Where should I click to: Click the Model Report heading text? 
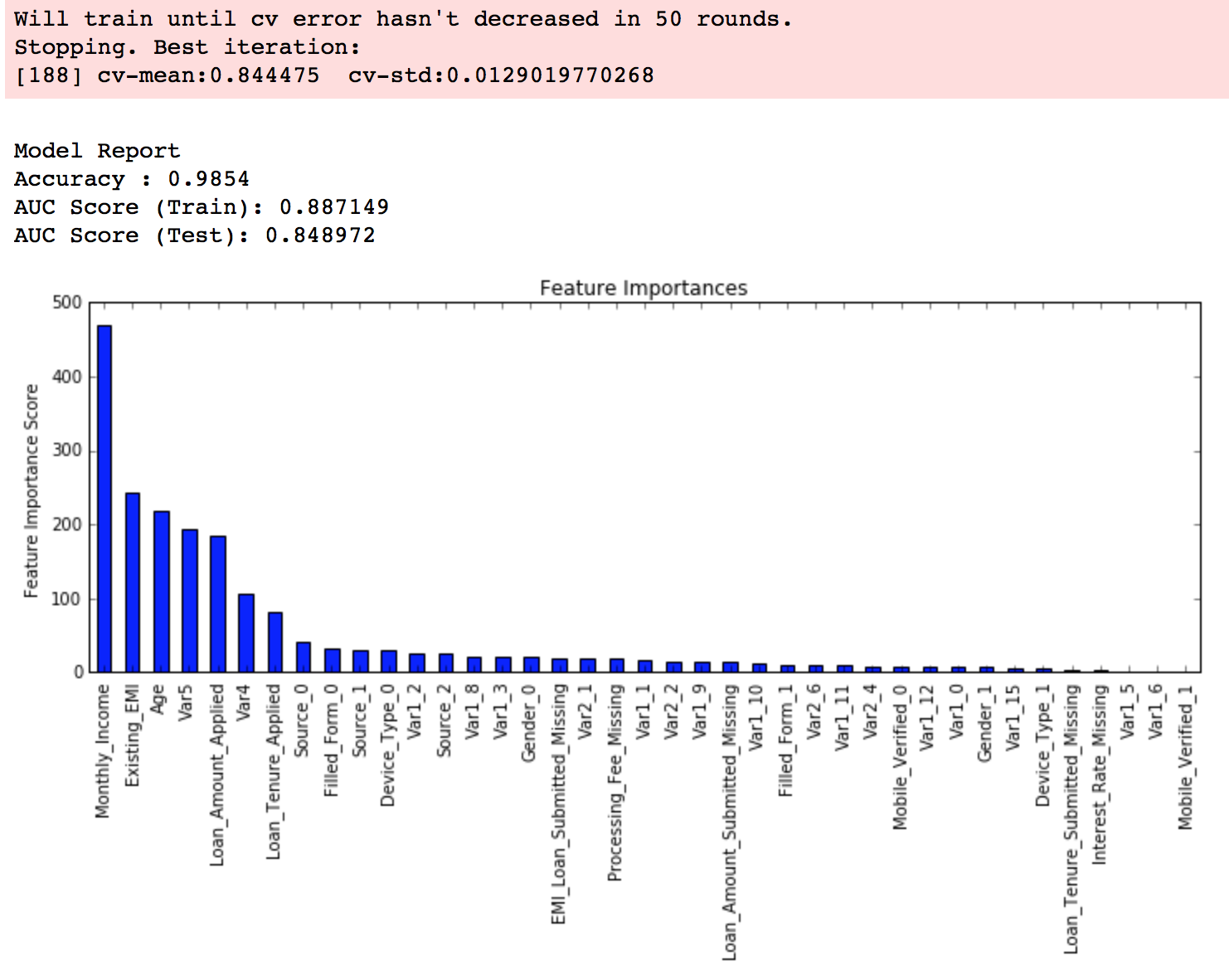click(97, 151)
